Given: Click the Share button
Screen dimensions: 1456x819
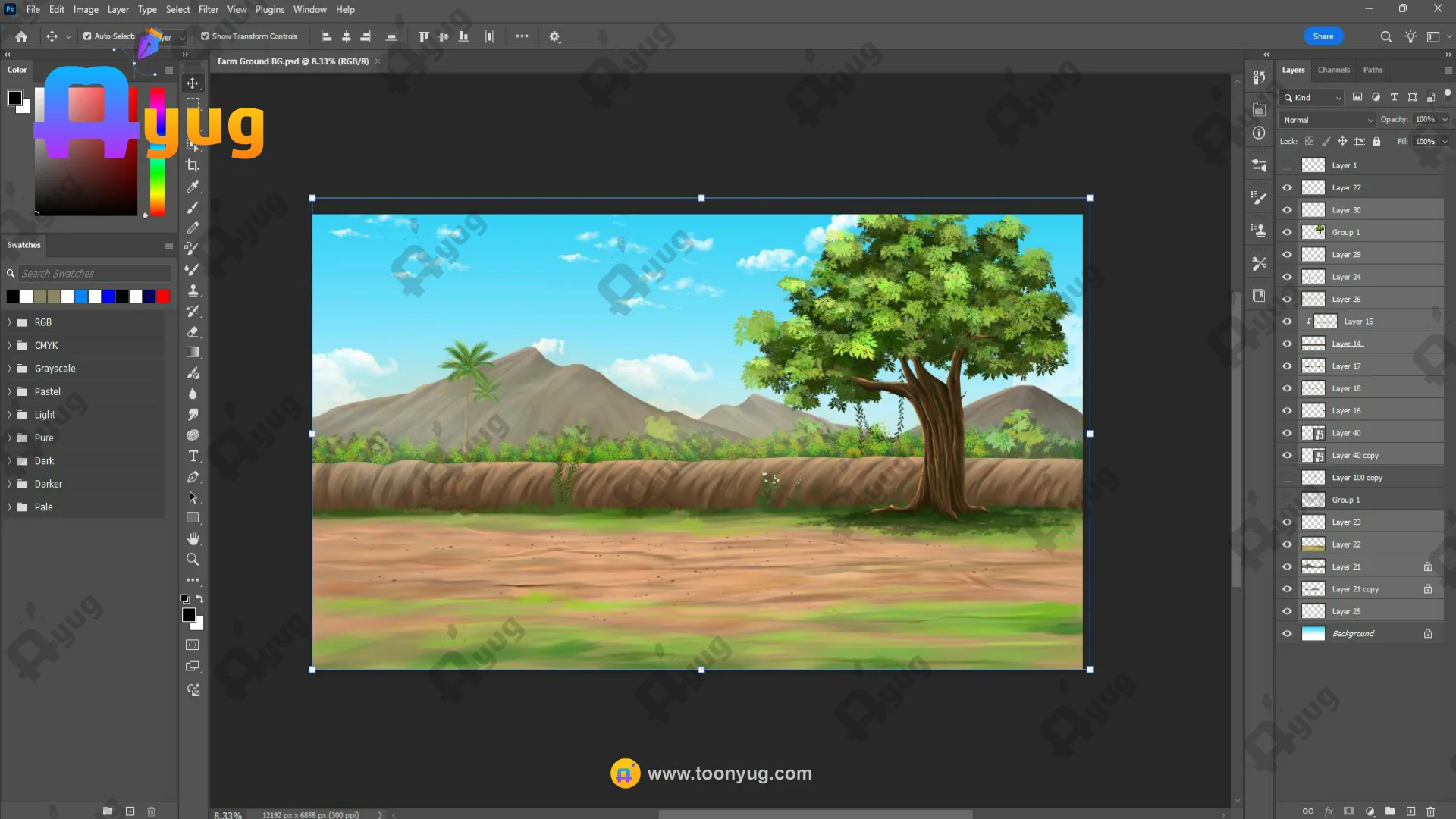Looking at the screenshot, I should (x=1323, y=36).
